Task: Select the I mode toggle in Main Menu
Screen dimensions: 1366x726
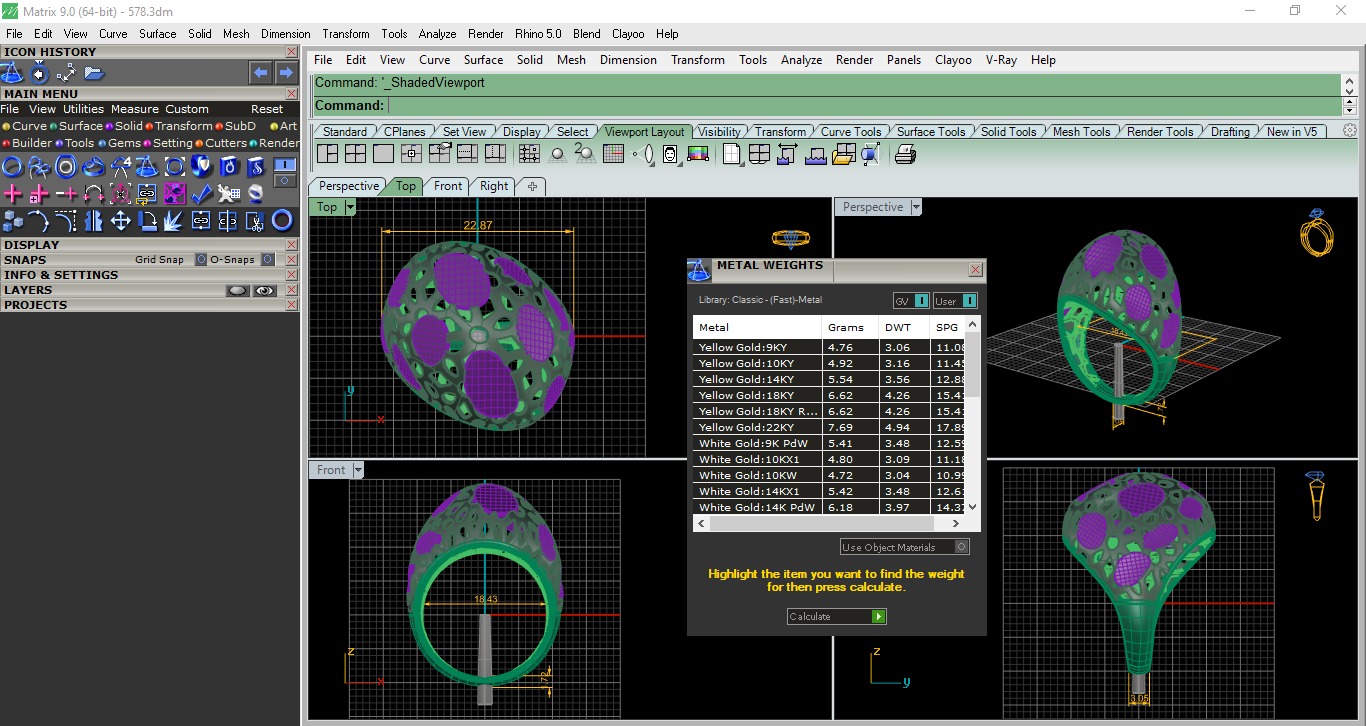Action: click(285, 165)
